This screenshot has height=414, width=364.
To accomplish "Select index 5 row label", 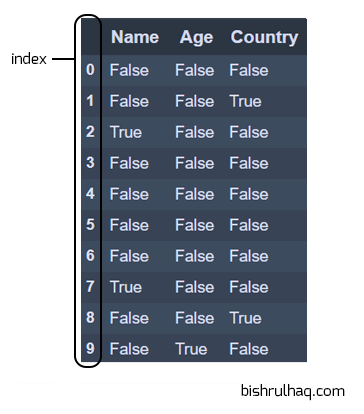I will coord(90,224).
